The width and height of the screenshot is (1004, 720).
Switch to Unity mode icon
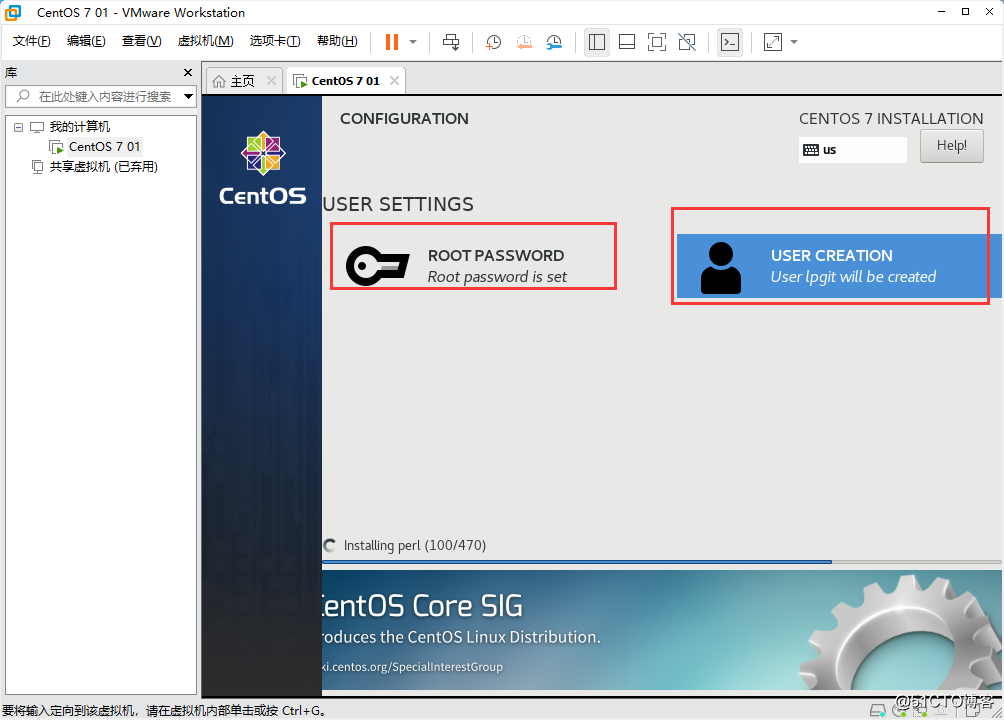pos(687,42)
